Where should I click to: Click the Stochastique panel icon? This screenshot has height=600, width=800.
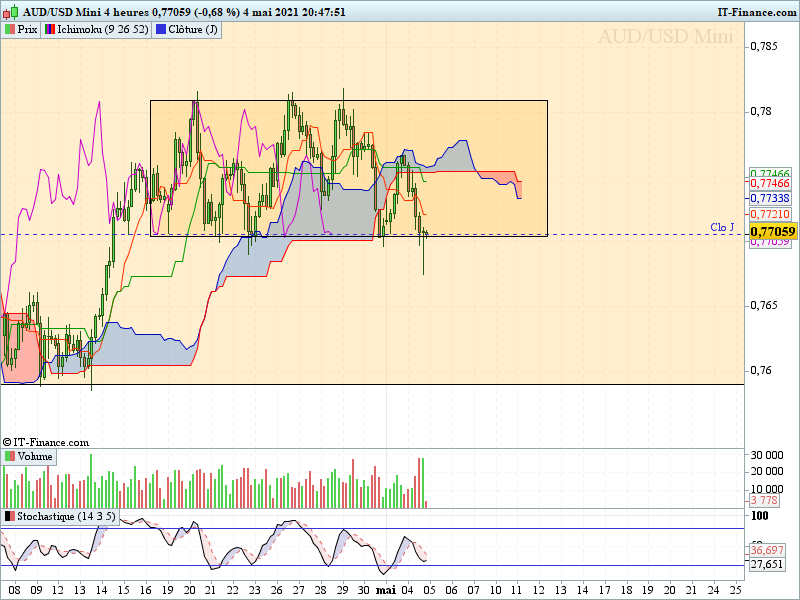[x=10, y=516]
